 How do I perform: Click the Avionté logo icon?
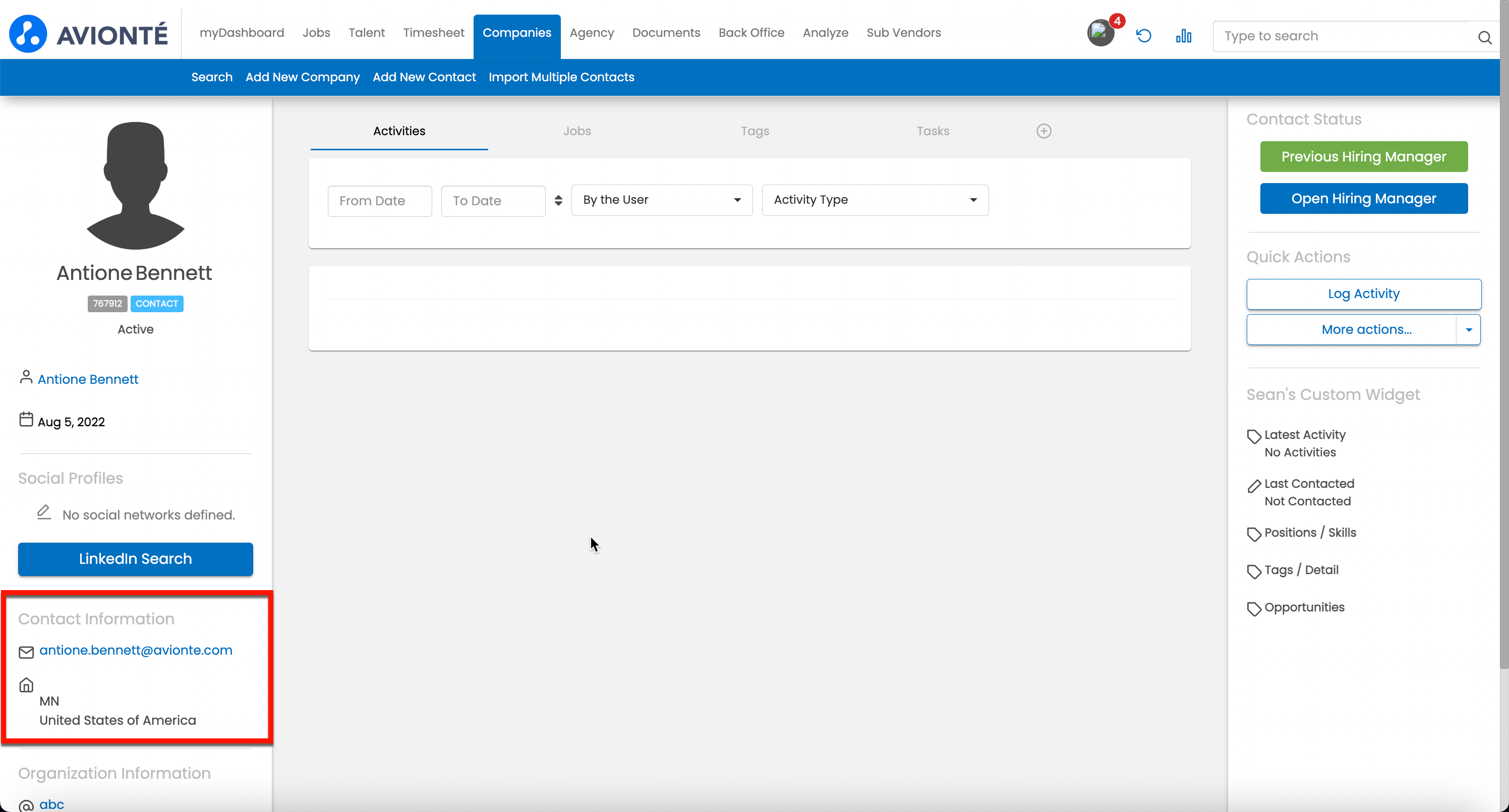coord(28,34)
